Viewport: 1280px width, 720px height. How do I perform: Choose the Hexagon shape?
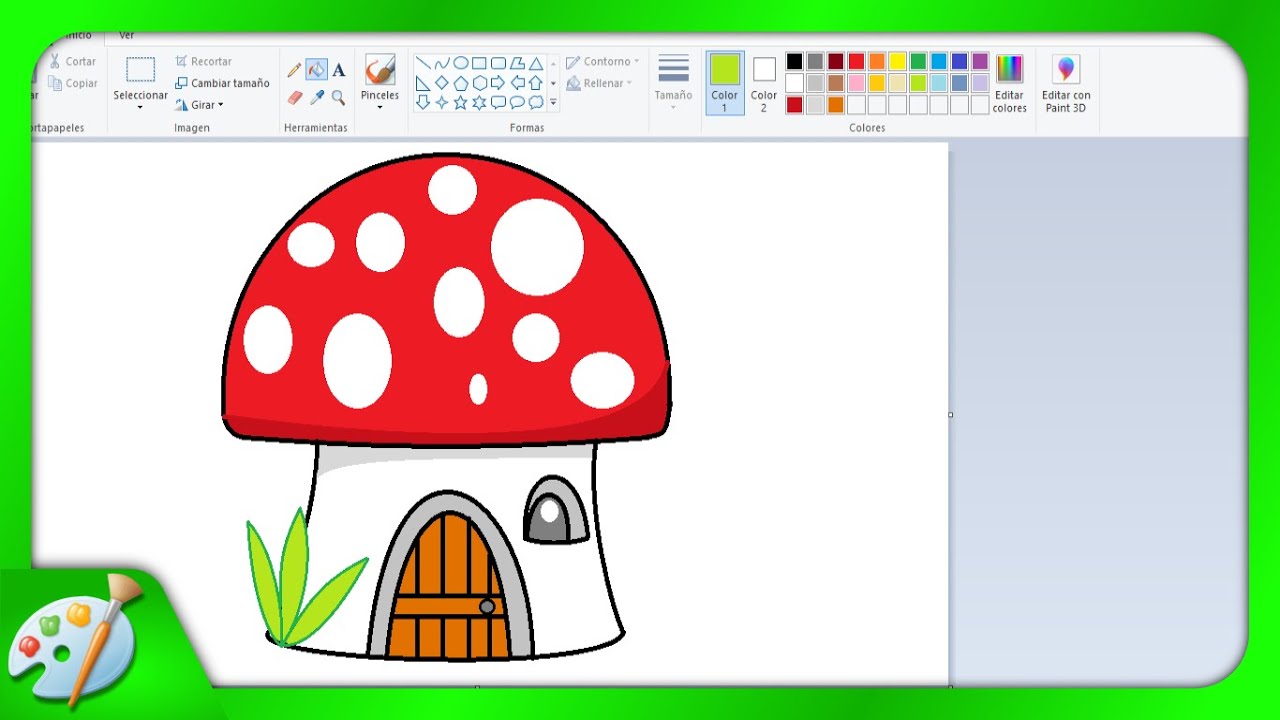(479, 83)
